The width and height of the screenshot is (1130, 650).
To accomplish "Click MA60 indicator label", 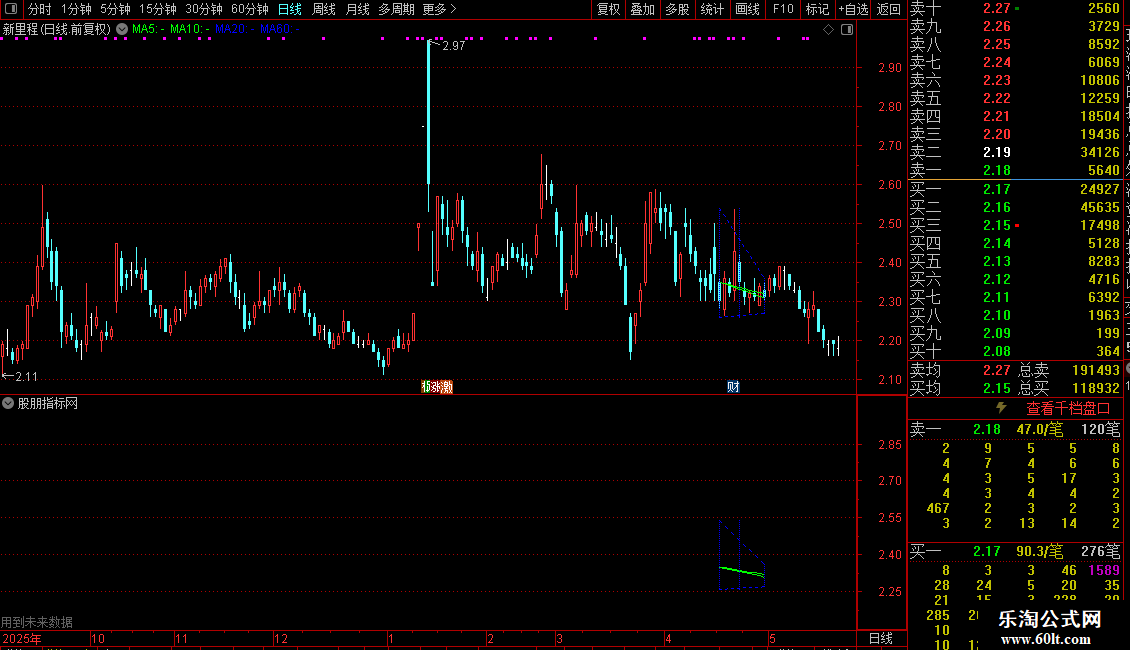I will click(280, 29).
